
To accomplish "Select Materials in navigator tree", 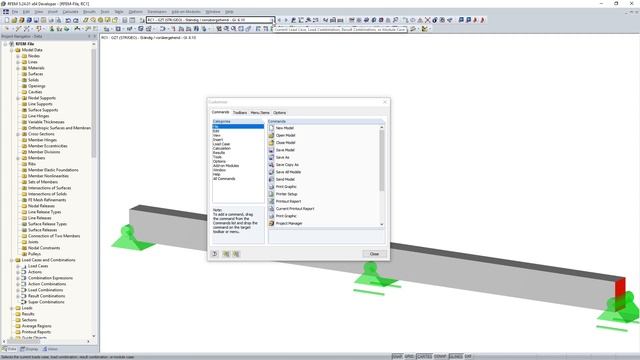I will (x=36, y=68).
